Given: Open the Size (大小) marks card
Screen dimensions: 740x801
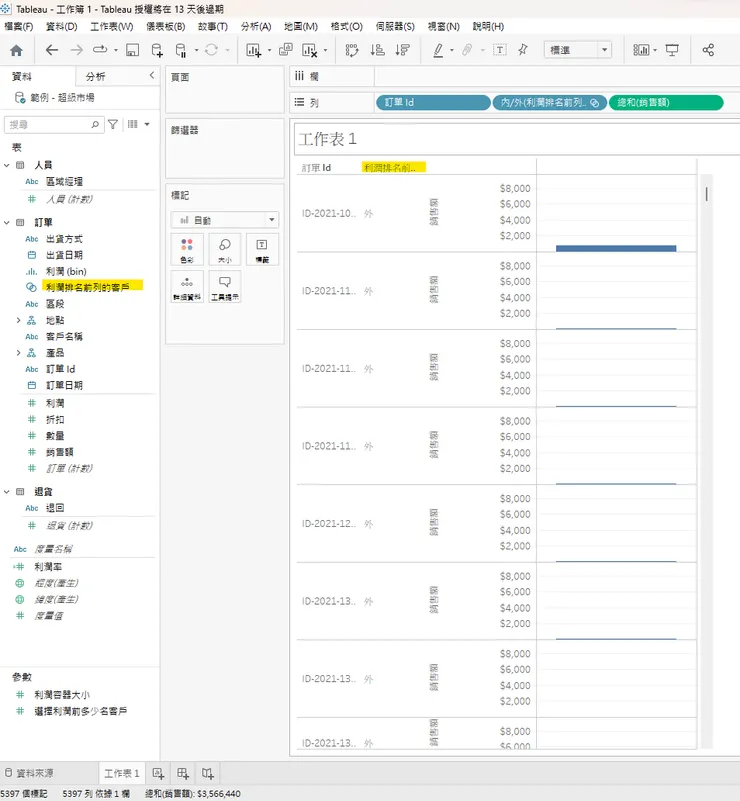Looking at the screenshot, I should coord(225,249).
